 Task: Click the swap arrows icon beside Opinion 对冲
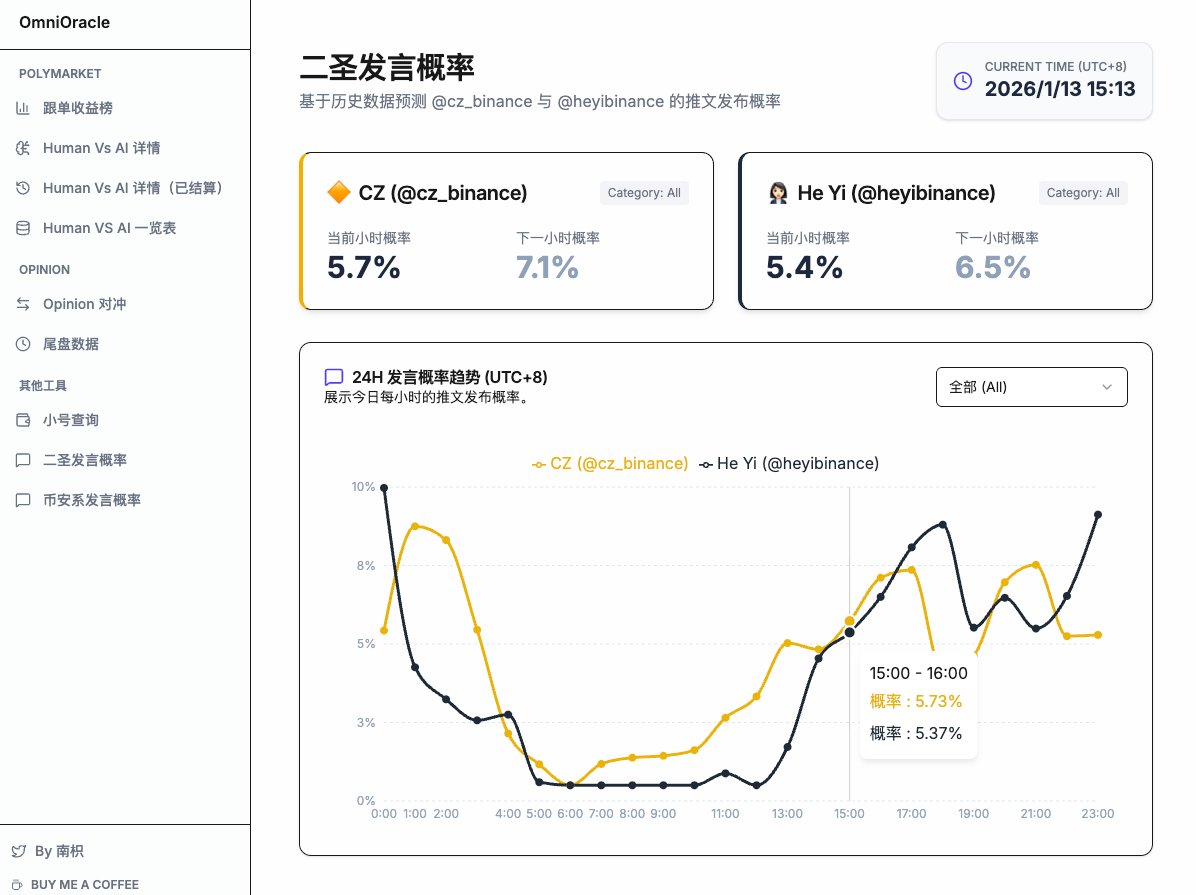pos(23,304)
